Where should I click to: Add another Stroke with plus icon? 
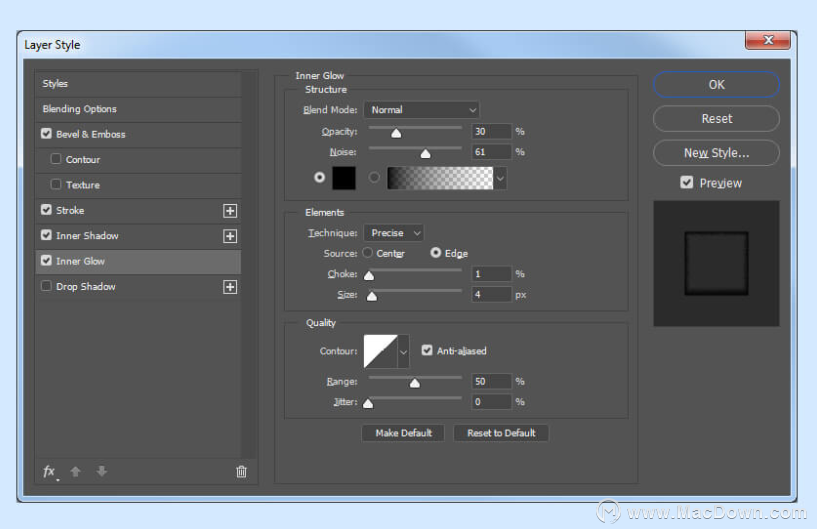pos(230,211)
